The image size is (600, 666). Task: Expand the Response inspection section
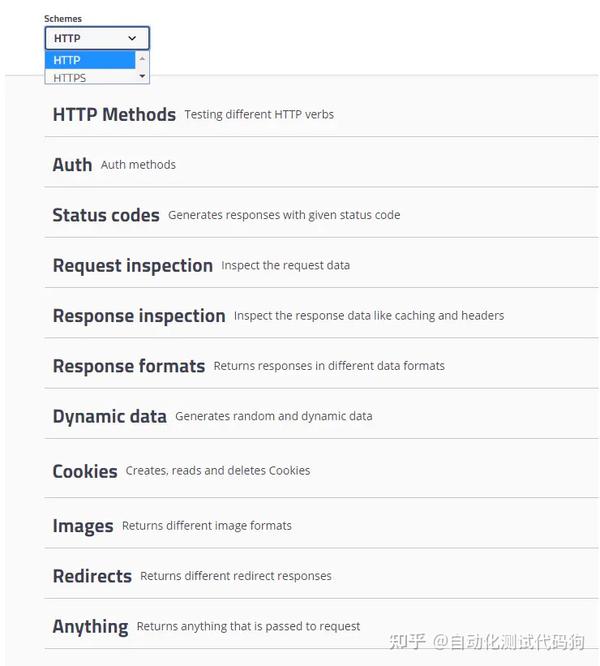pos(138,316)
